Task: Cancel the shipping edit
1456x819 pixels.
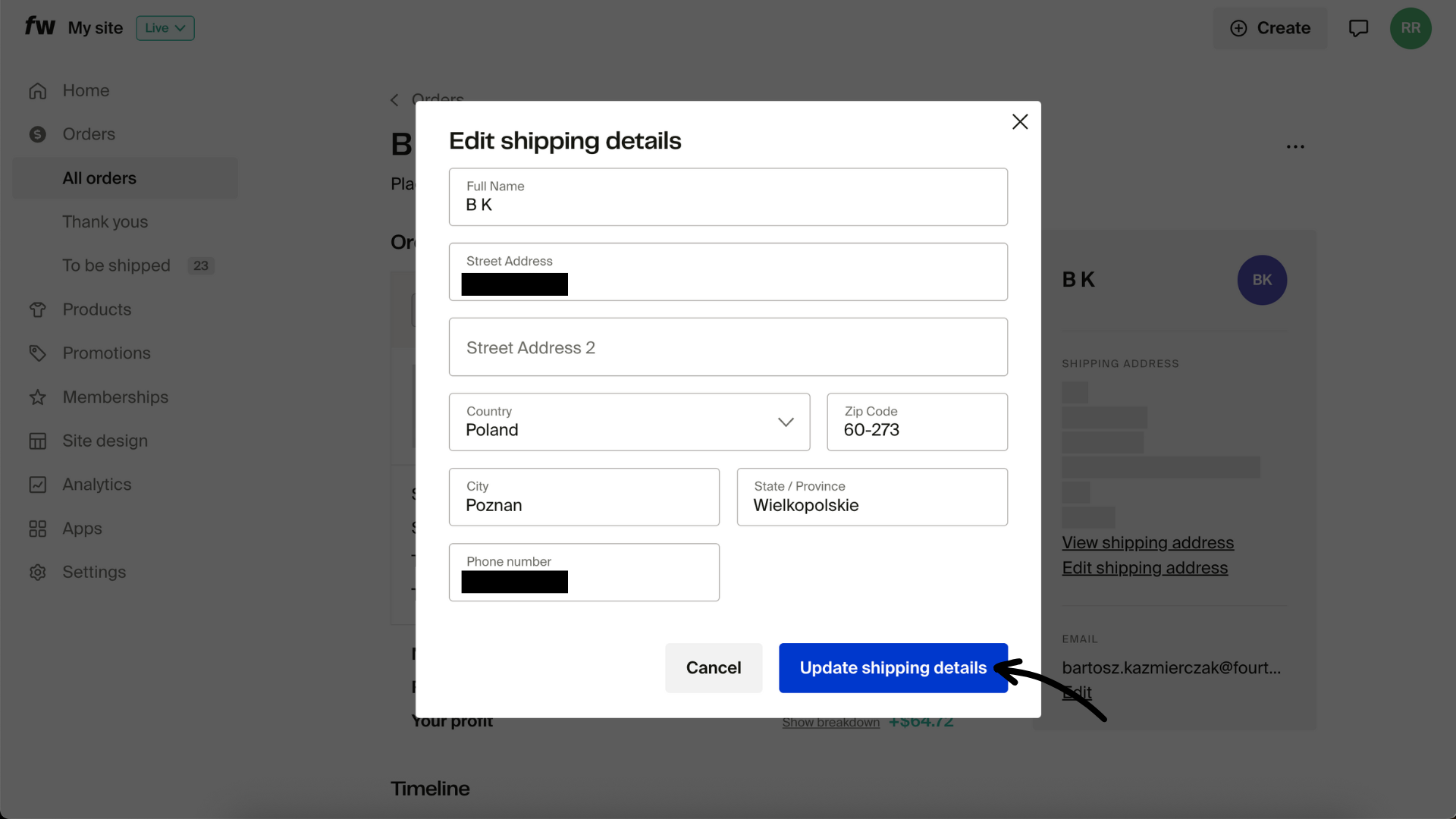Action: coord(713,668)
